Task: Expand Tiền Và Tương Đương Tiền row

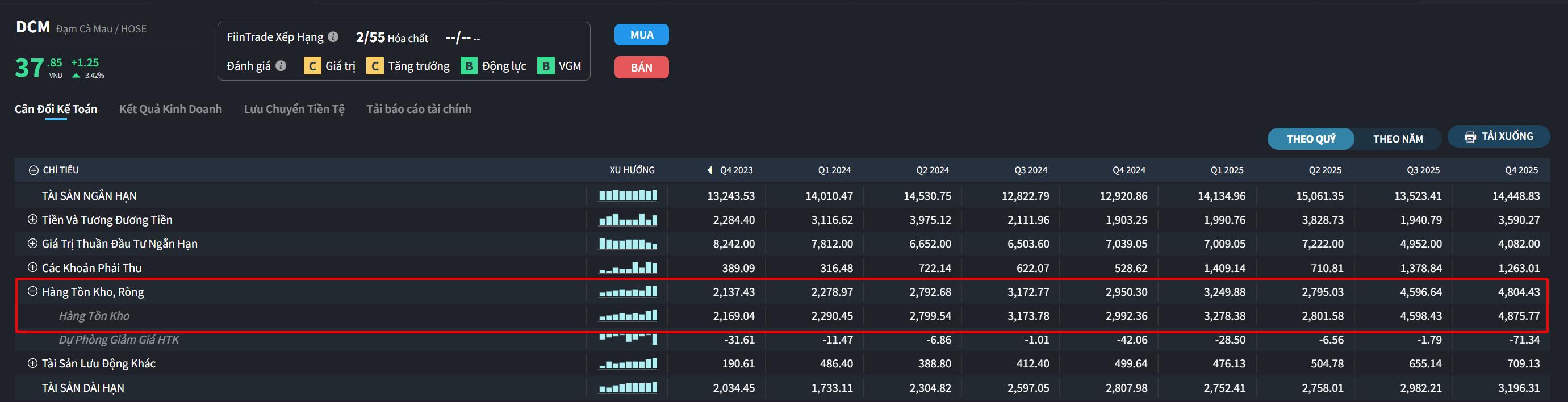Action: (x=33, y=220)
